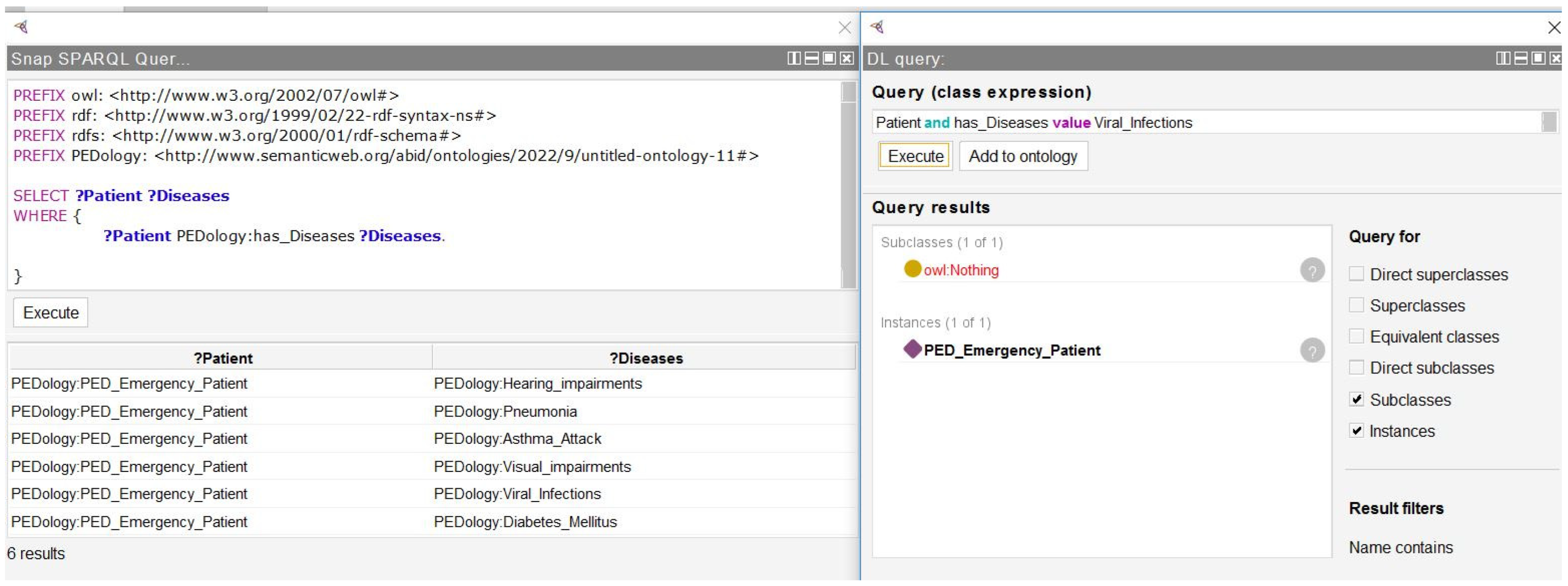The height and width of the screenshot is (586, 1568).
Task: Float the DL query view
Action: pyautogui.click(x=1538, y=58)
